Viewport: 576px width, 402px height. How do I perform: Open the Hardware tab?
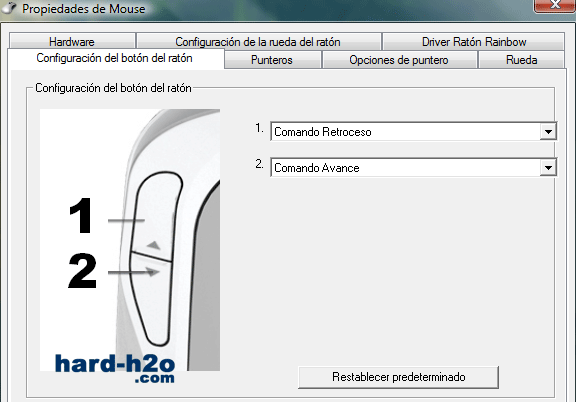tap(72, 42)
